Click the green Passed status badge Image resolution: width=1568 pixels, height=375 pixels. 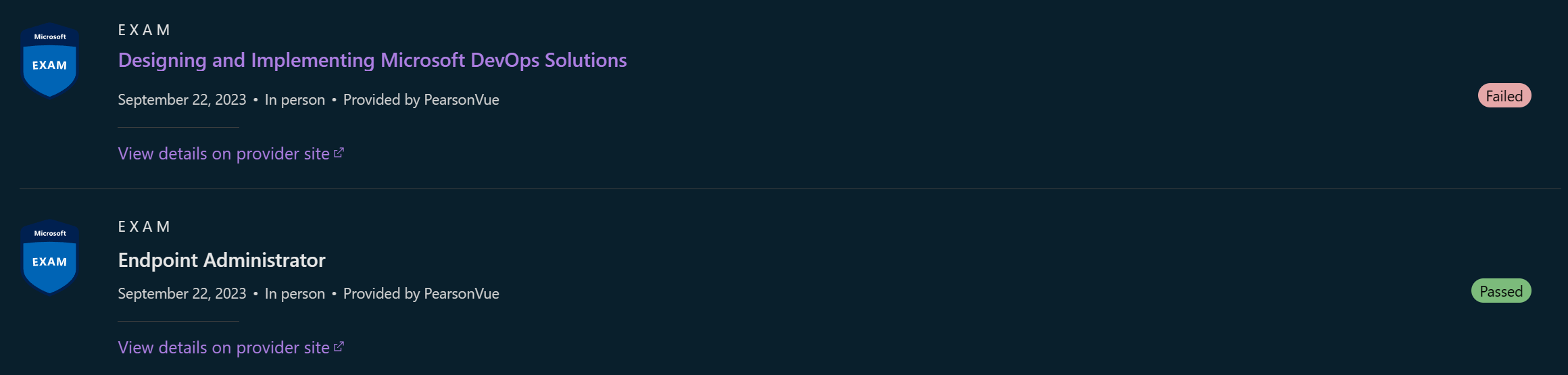pyautogui.click(x=1500, y=291)
